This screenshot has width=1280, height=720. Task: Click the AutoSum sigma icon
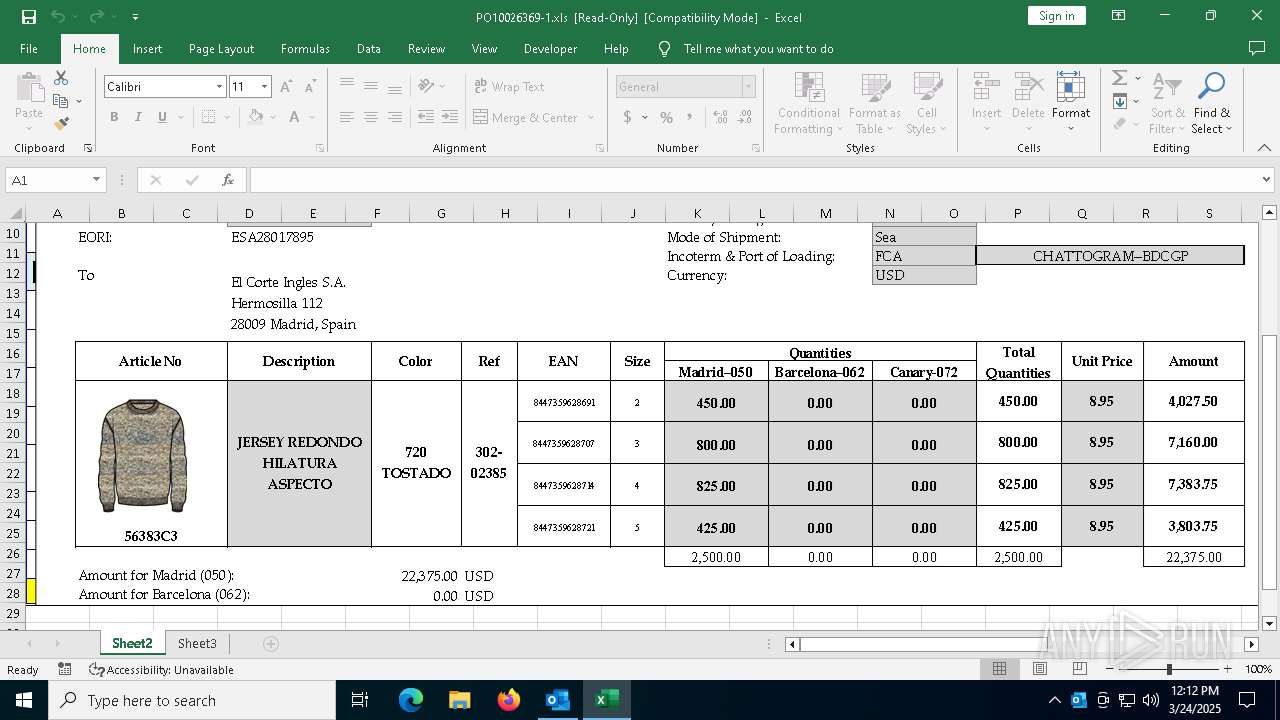click(1120, 78)
